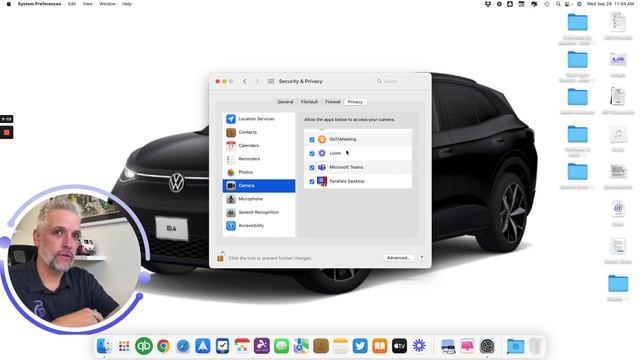Go forward with the right chevron
The height and width of the screenshot is (360, 640).
[257, 81]
